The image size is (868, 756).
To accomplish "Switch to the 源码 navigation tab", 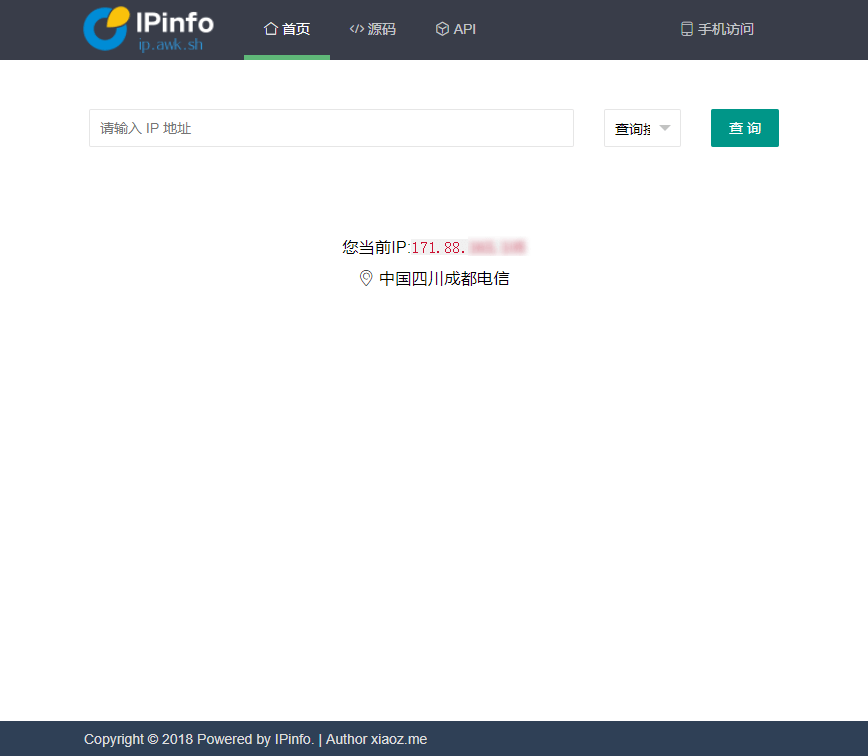I will click(373, 29).
